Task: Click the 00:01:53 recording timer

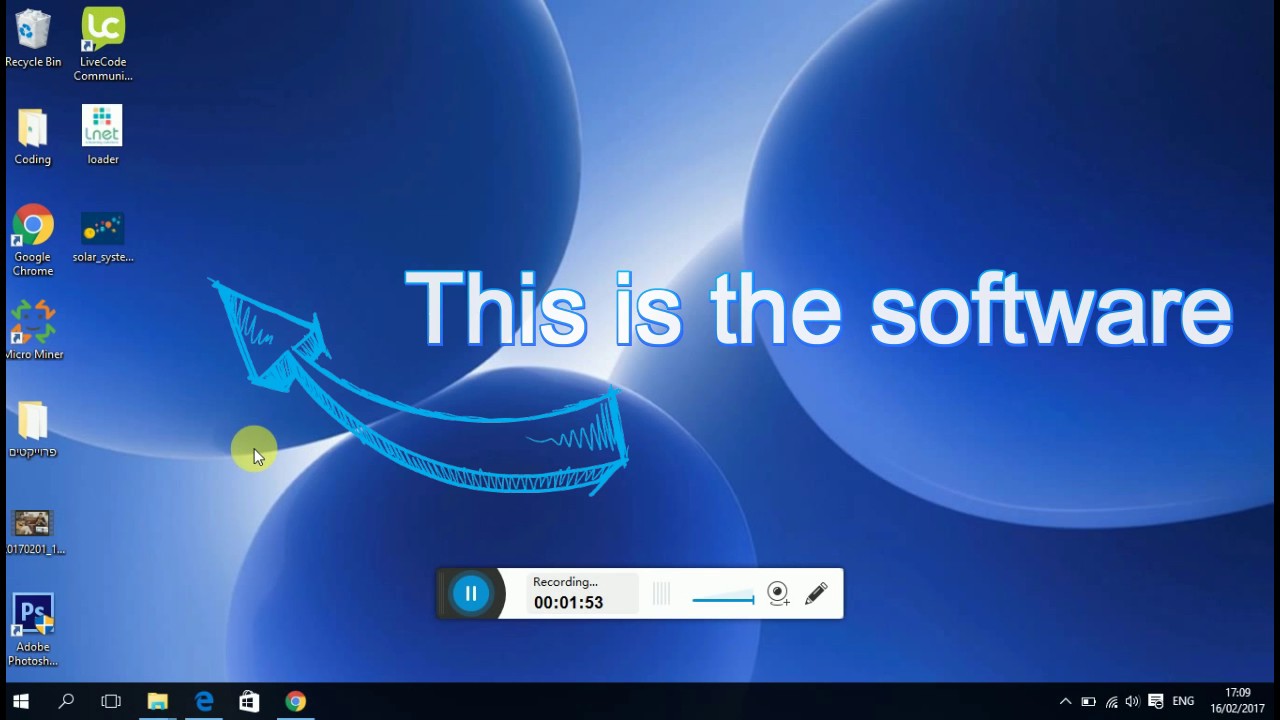Action: tap(568, 602)
